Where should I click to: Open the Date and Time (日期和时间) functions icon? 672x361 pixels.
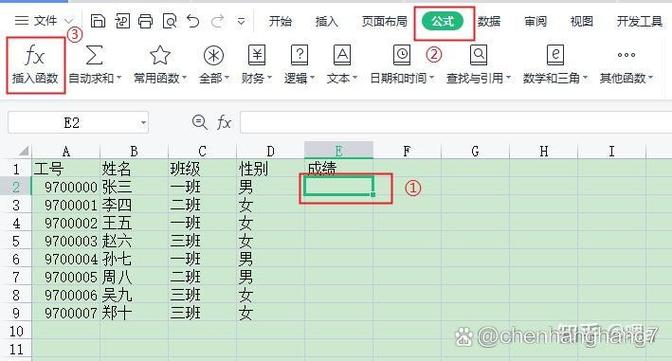[402, 55]
